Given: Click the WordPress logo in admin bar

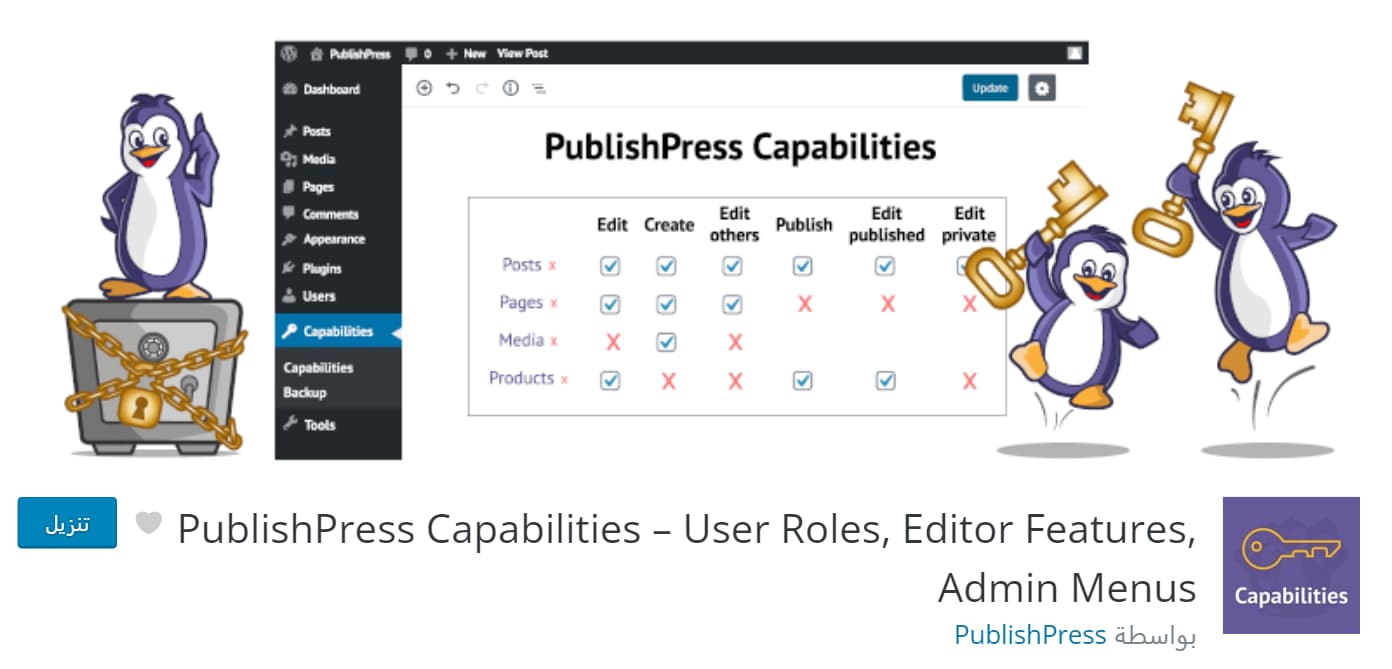Looking at the screenshot, I should point(290,53).
